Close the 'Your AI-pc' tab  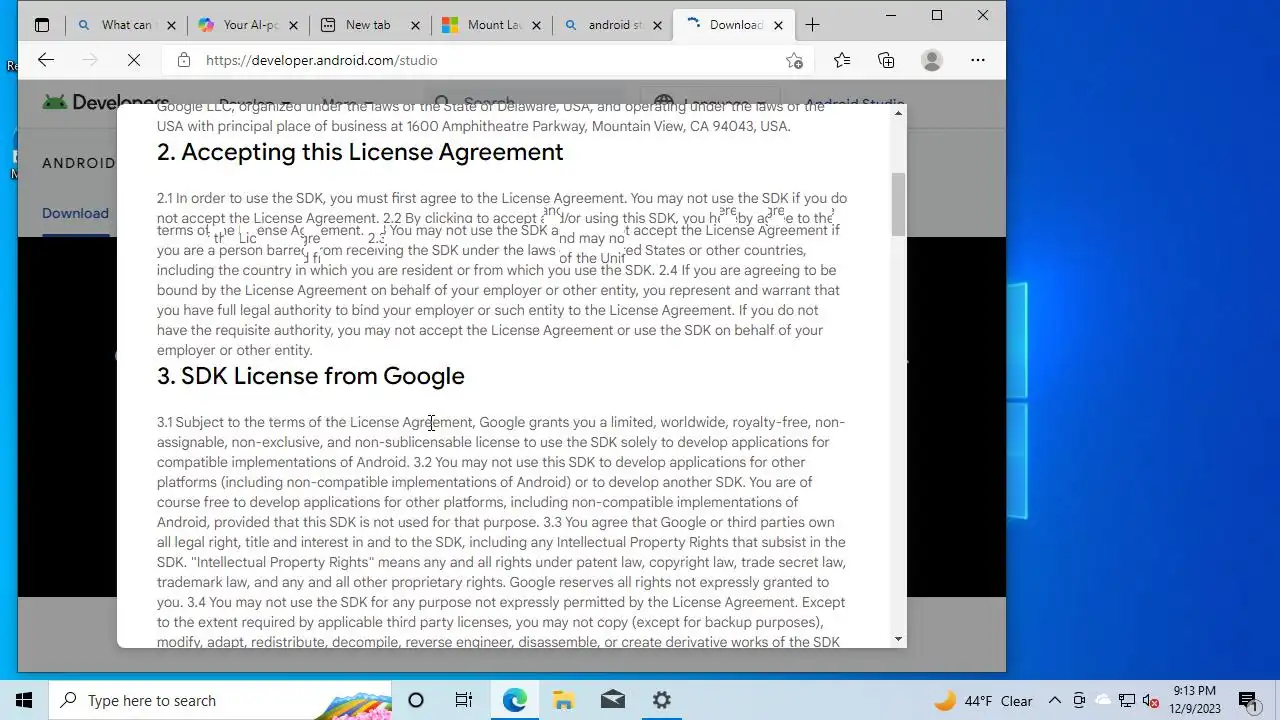[292, 25]
